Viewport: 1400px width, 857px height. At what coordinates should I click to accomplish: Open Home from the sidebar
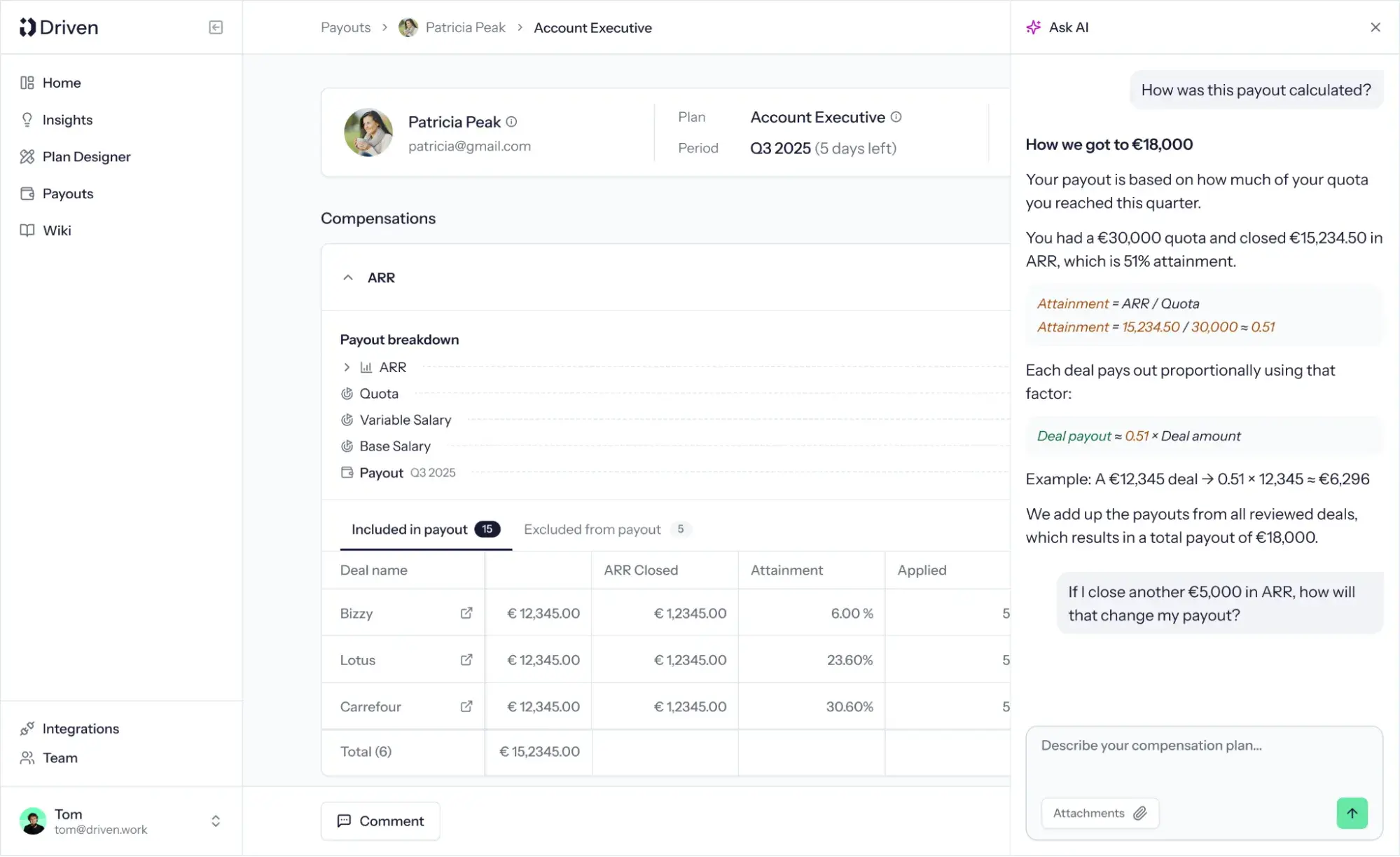[62, 83]
